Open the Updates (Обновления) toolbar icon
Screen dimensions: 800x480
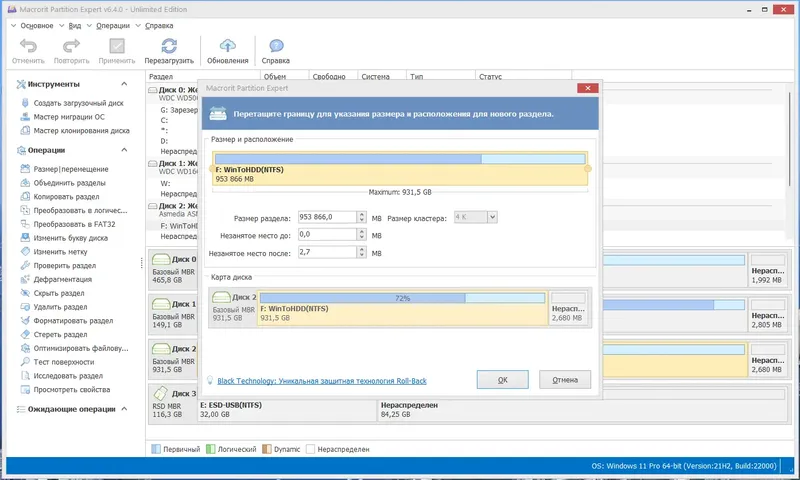[x=228, y=46]
